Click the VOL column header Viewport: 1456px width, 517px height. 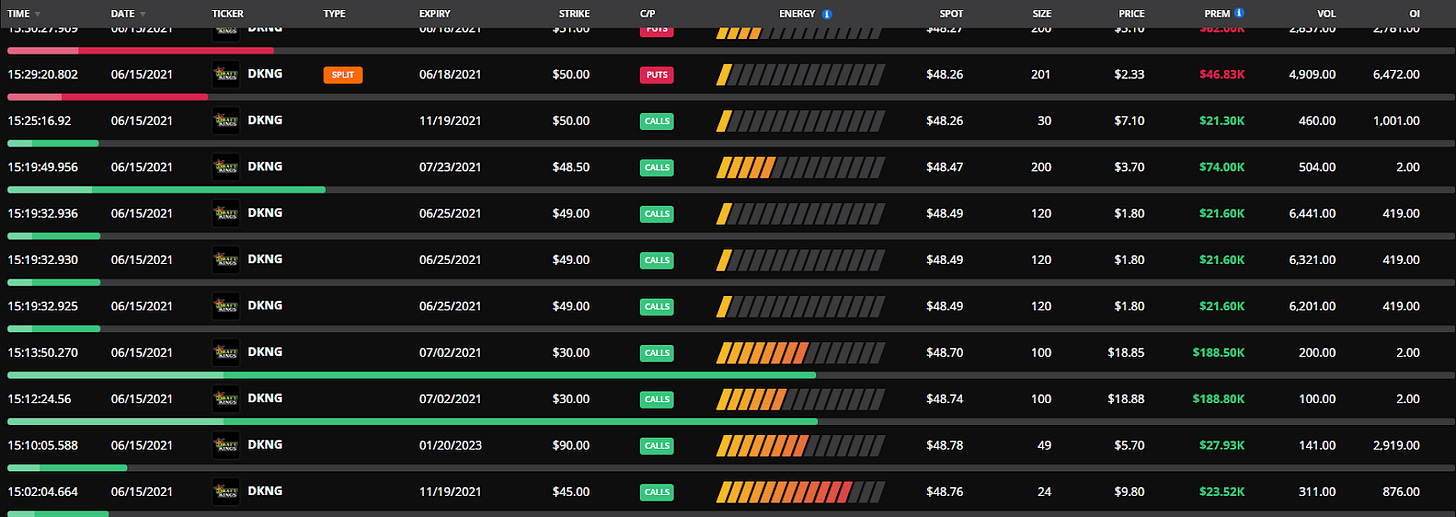tap(1326, 14)
